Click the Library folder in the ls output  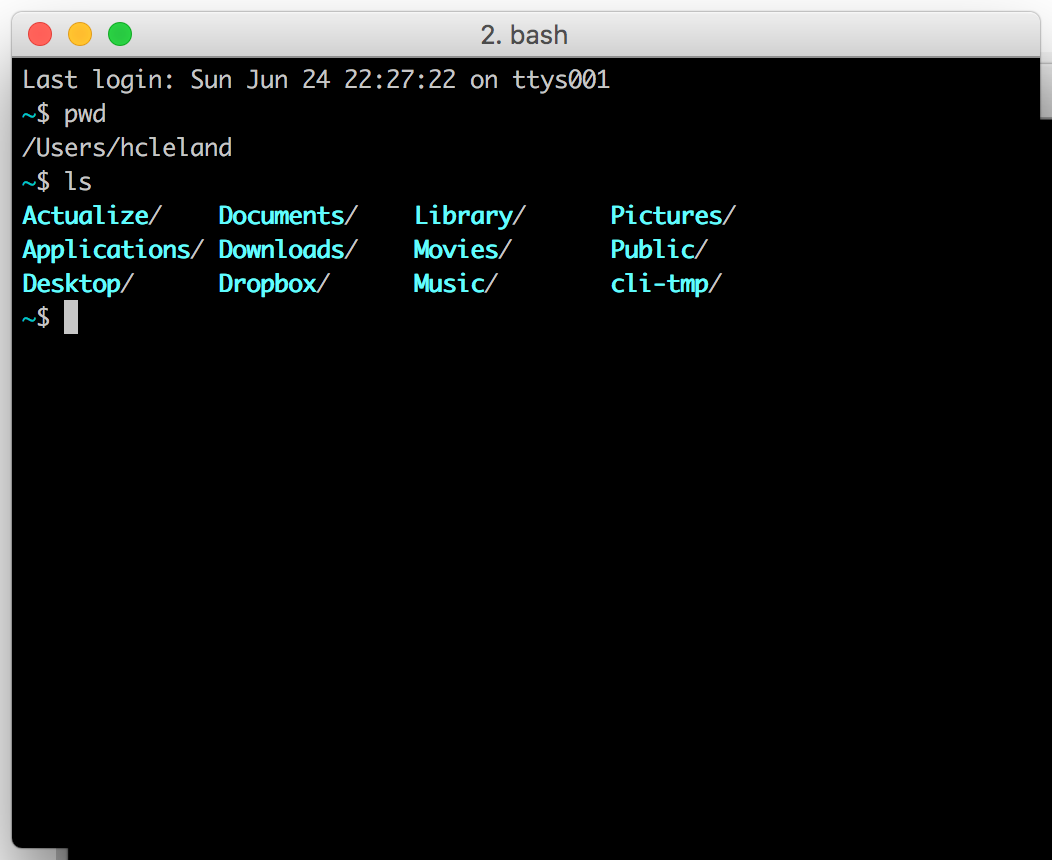pyautogui.click(x=464, y=215)
